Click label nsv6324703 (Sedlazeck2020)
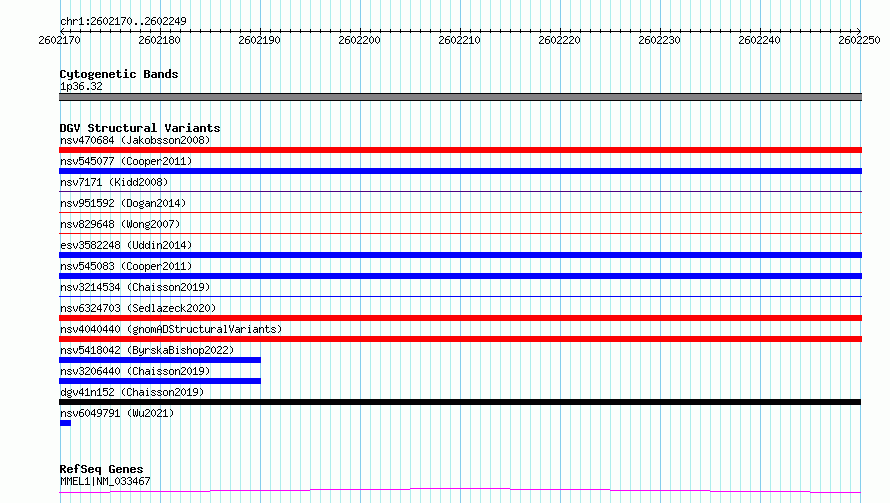This screenshot has width=890, height=503. click(138, 308)
